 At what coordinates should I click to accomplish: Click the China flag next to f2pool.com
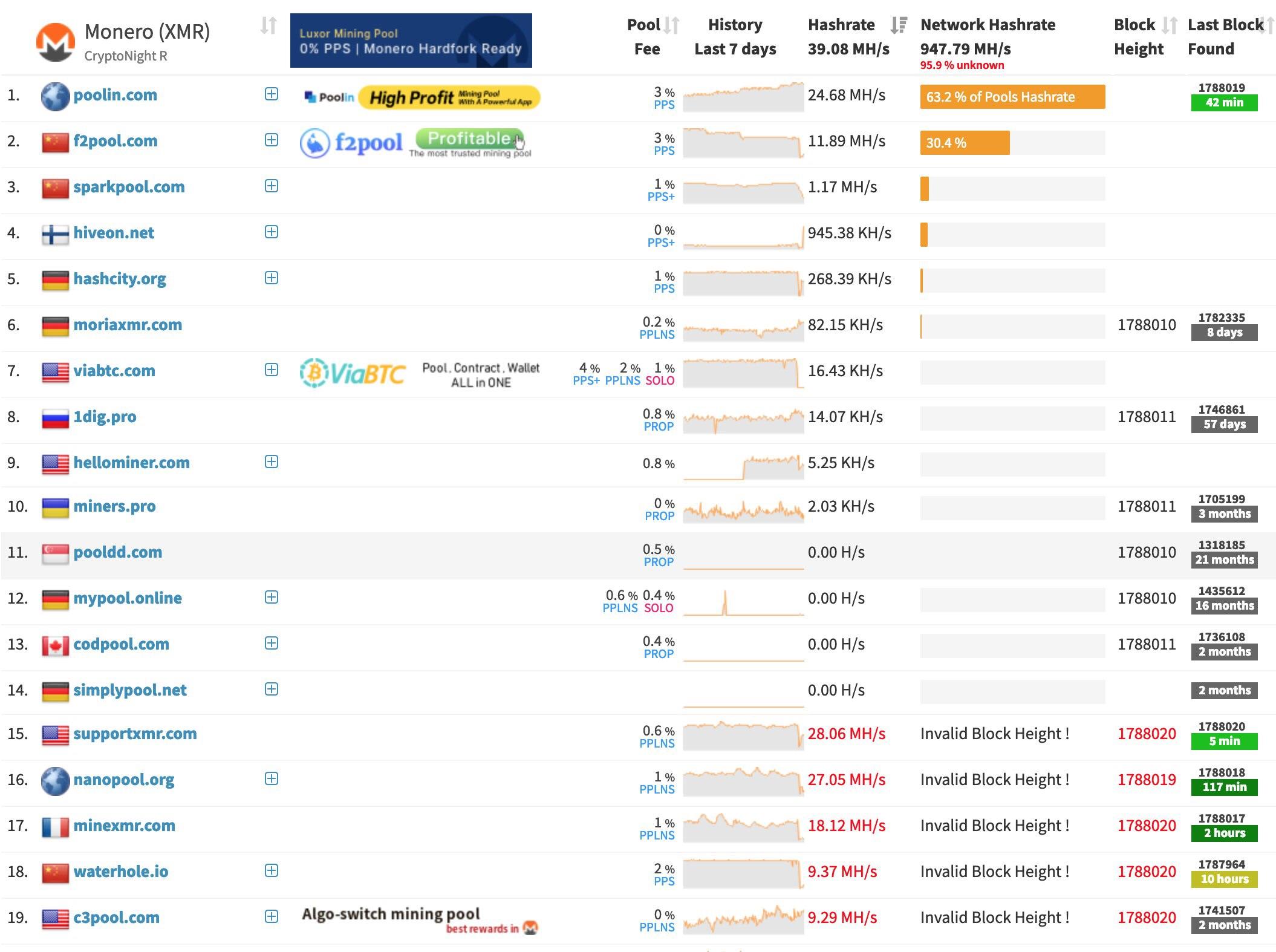click(x=56, y=143)
